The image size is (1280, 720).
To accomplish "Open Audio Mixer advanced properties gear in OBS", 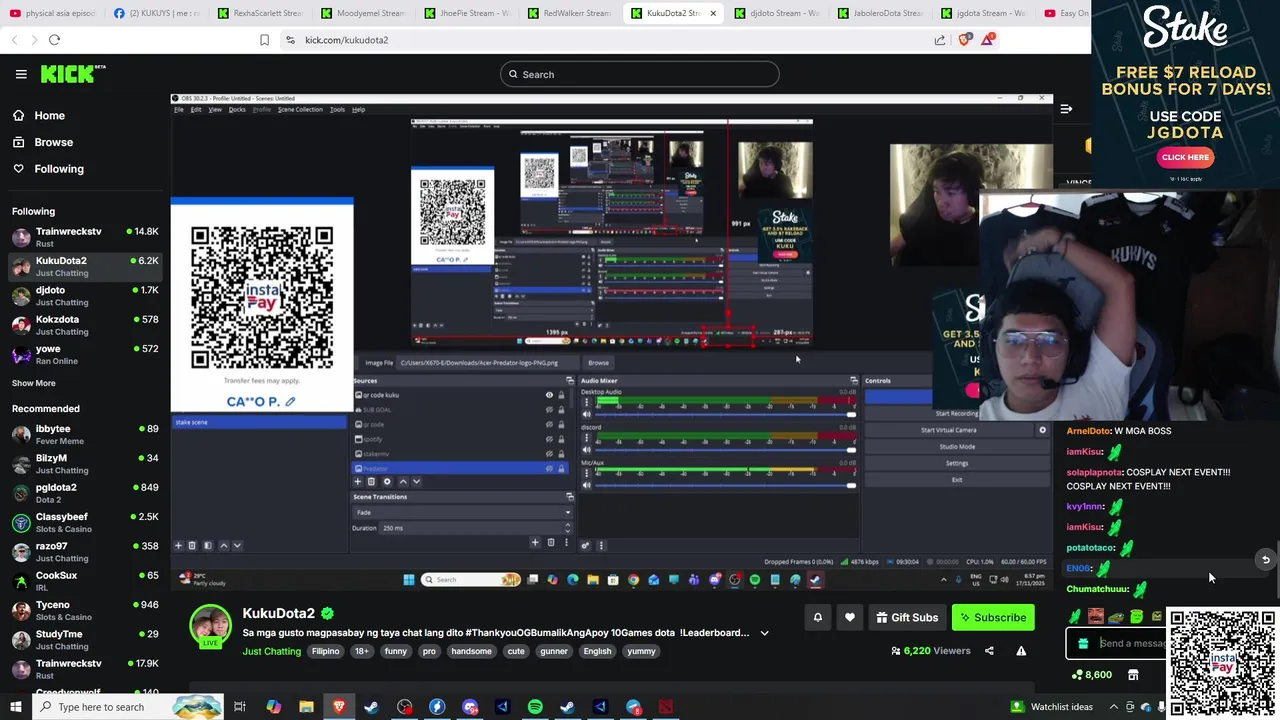I will pos(586,545).
